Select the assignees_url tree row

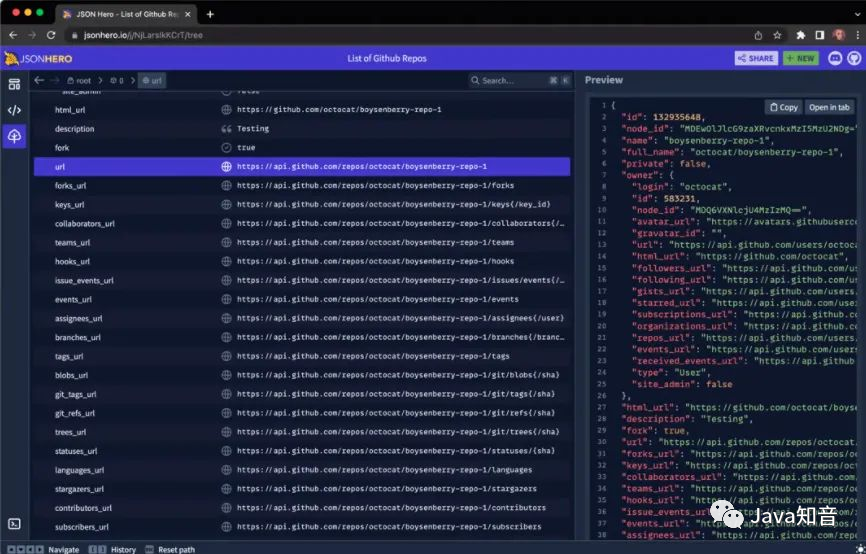tap(302, 318)
